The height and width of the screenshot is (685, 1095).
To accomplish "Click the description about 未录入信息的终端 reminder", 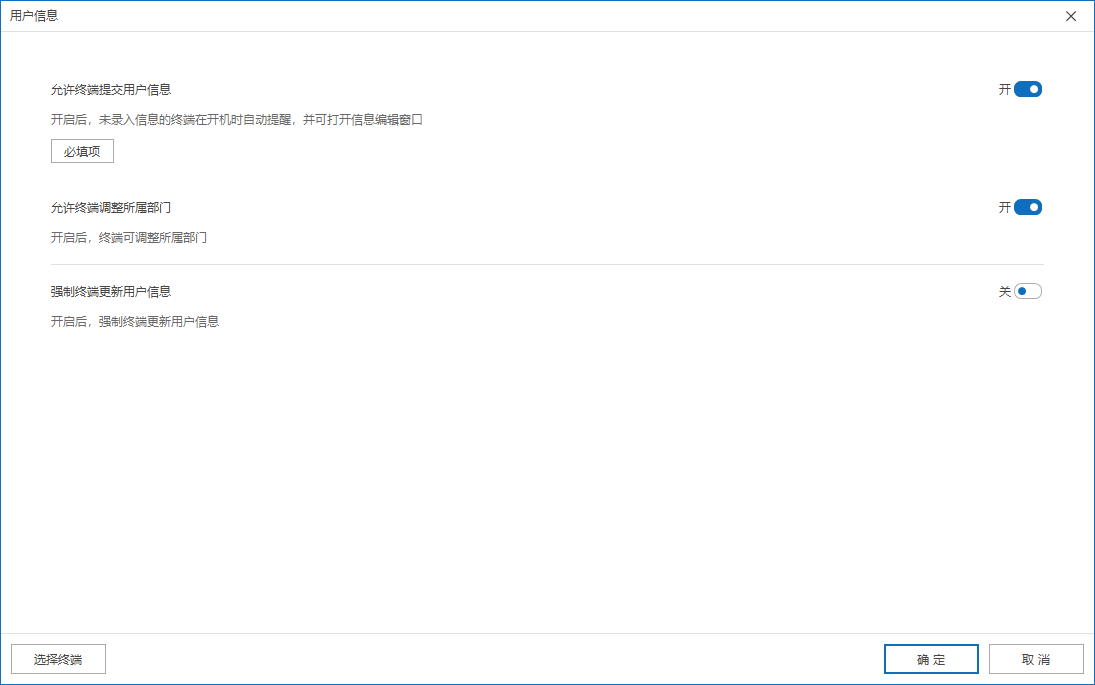I will [237, 120].
